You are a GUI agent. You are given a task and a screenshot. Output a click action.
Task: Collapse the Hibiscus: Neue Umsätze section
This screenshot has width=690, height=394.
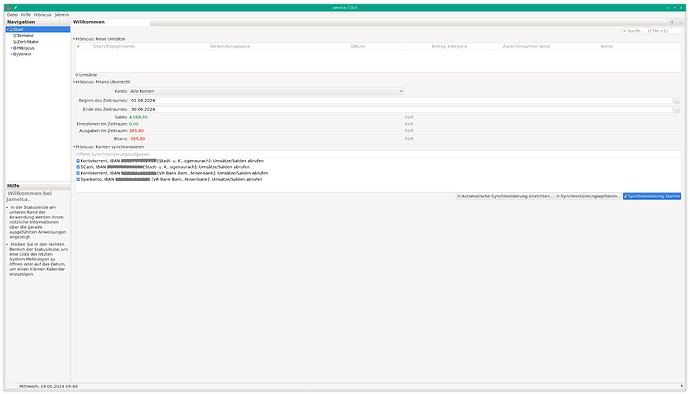point(74,39)
